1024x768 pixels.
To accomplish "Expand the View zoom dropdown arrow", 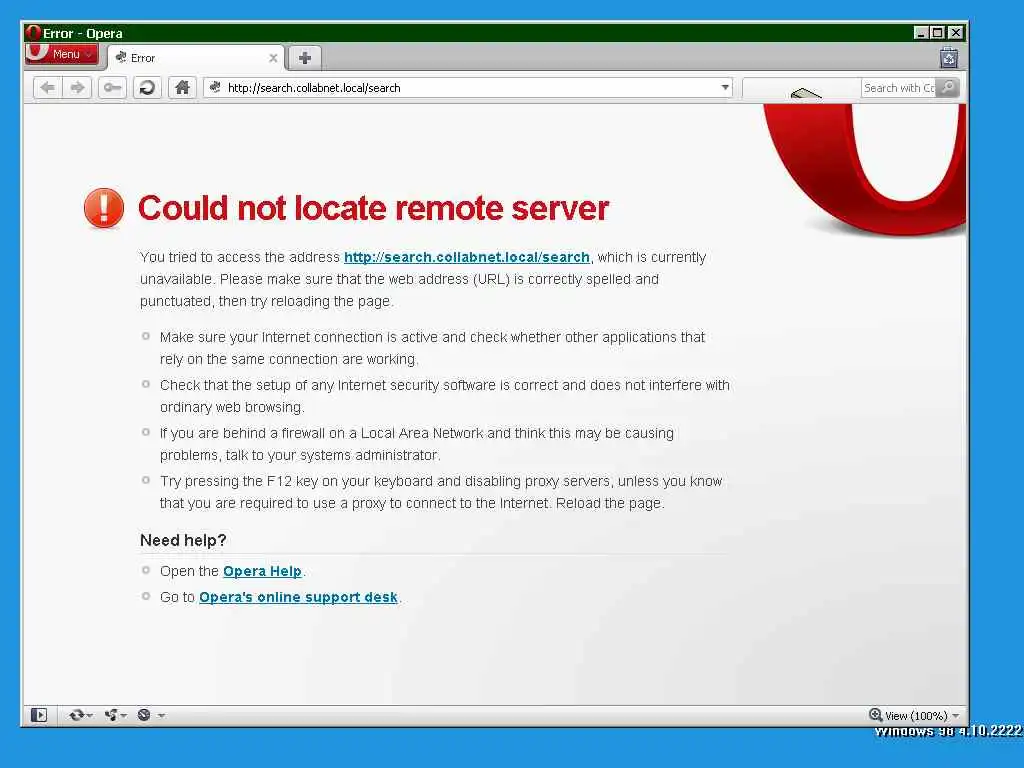I will pos(955,716).
